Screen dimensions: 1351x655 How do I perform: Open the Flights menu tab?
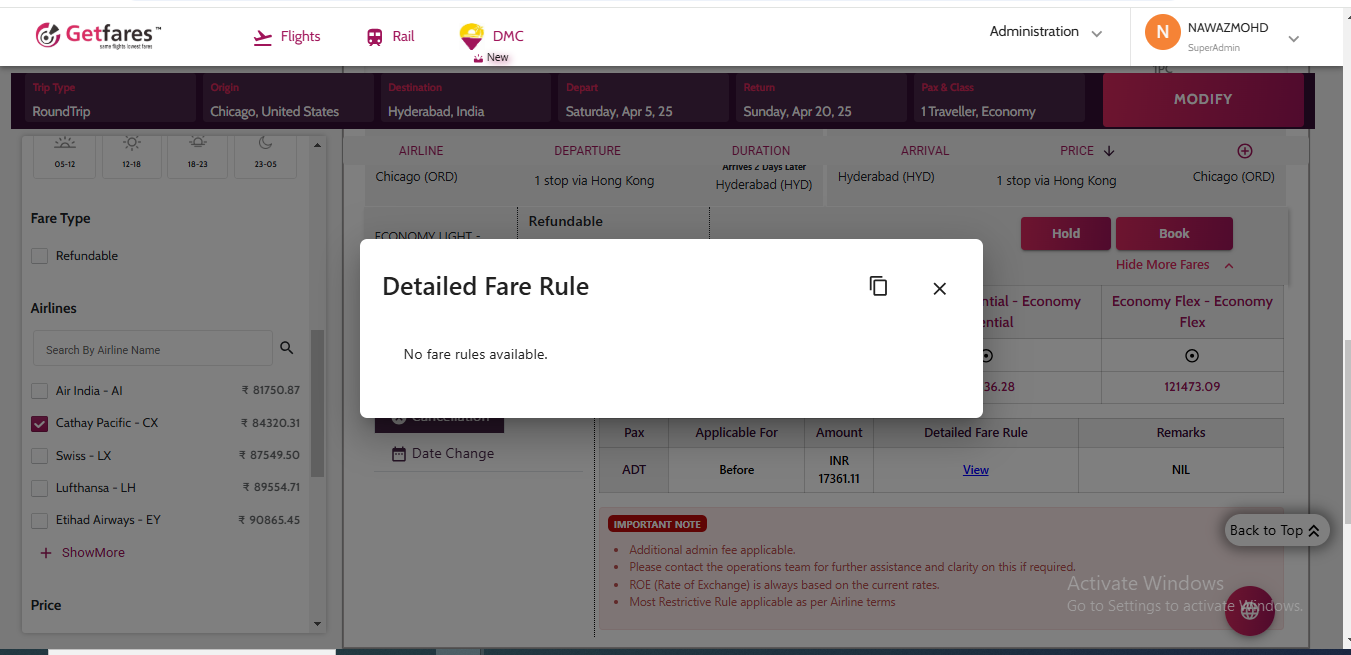click(x=287, y=37)
